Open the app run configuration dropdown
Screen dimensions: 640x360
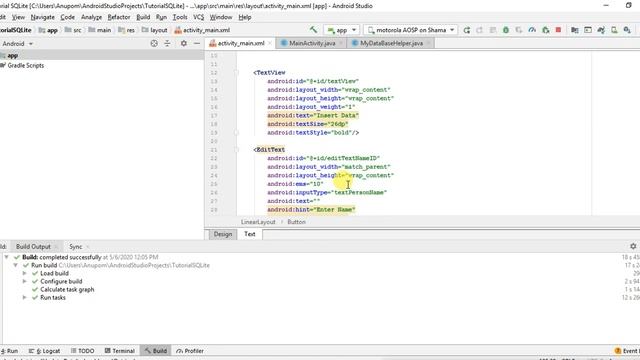click(342, 30)
